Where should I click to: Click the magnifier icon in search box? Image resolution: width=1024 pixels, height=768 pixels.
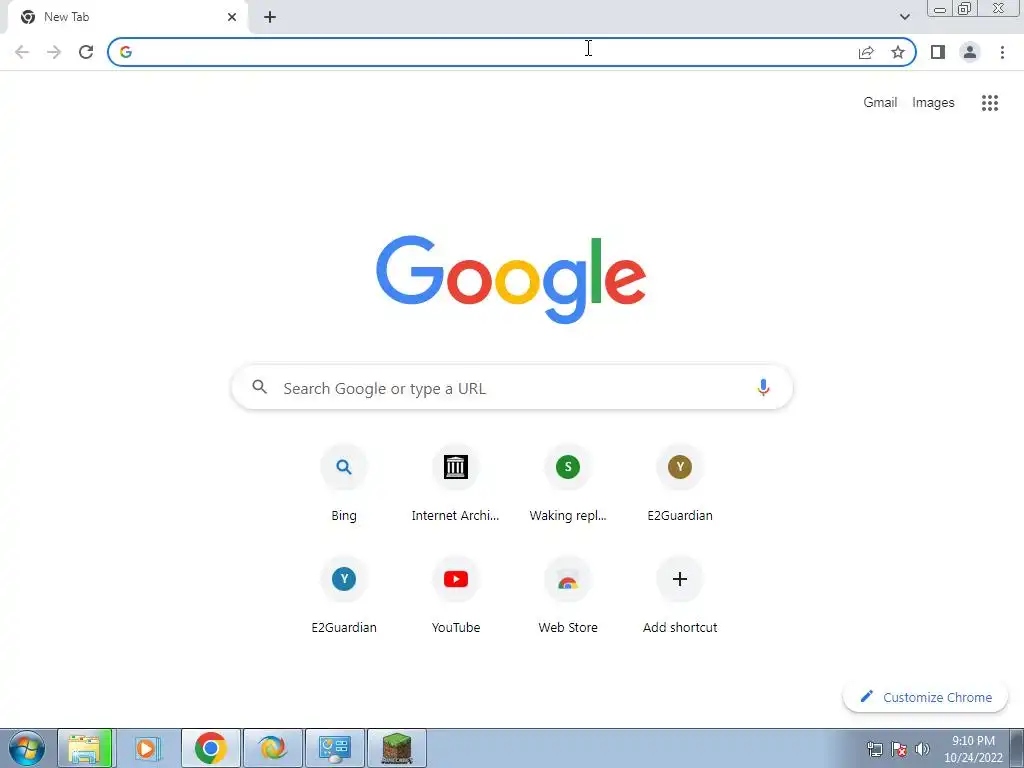click(x=260, y=387)
